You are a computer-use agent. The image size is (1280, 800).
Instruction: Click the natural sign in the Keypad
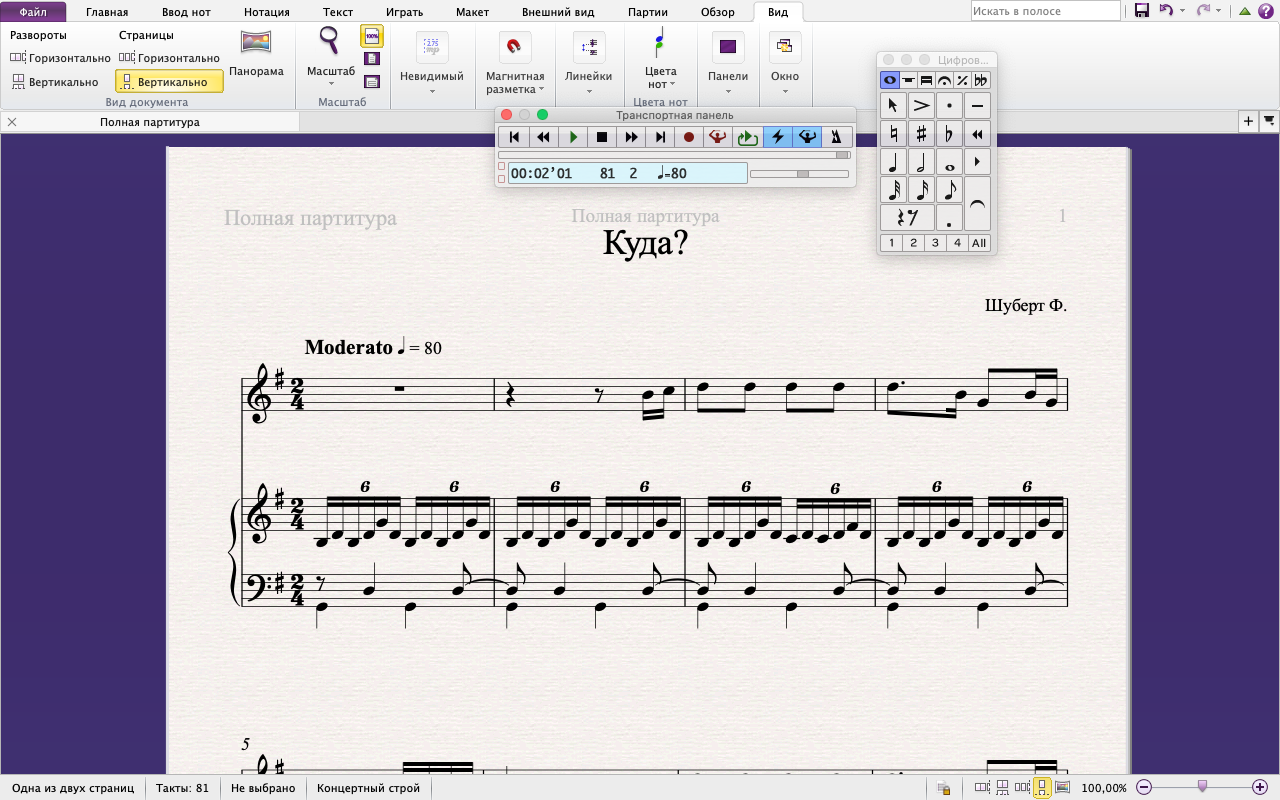(893, 134)
